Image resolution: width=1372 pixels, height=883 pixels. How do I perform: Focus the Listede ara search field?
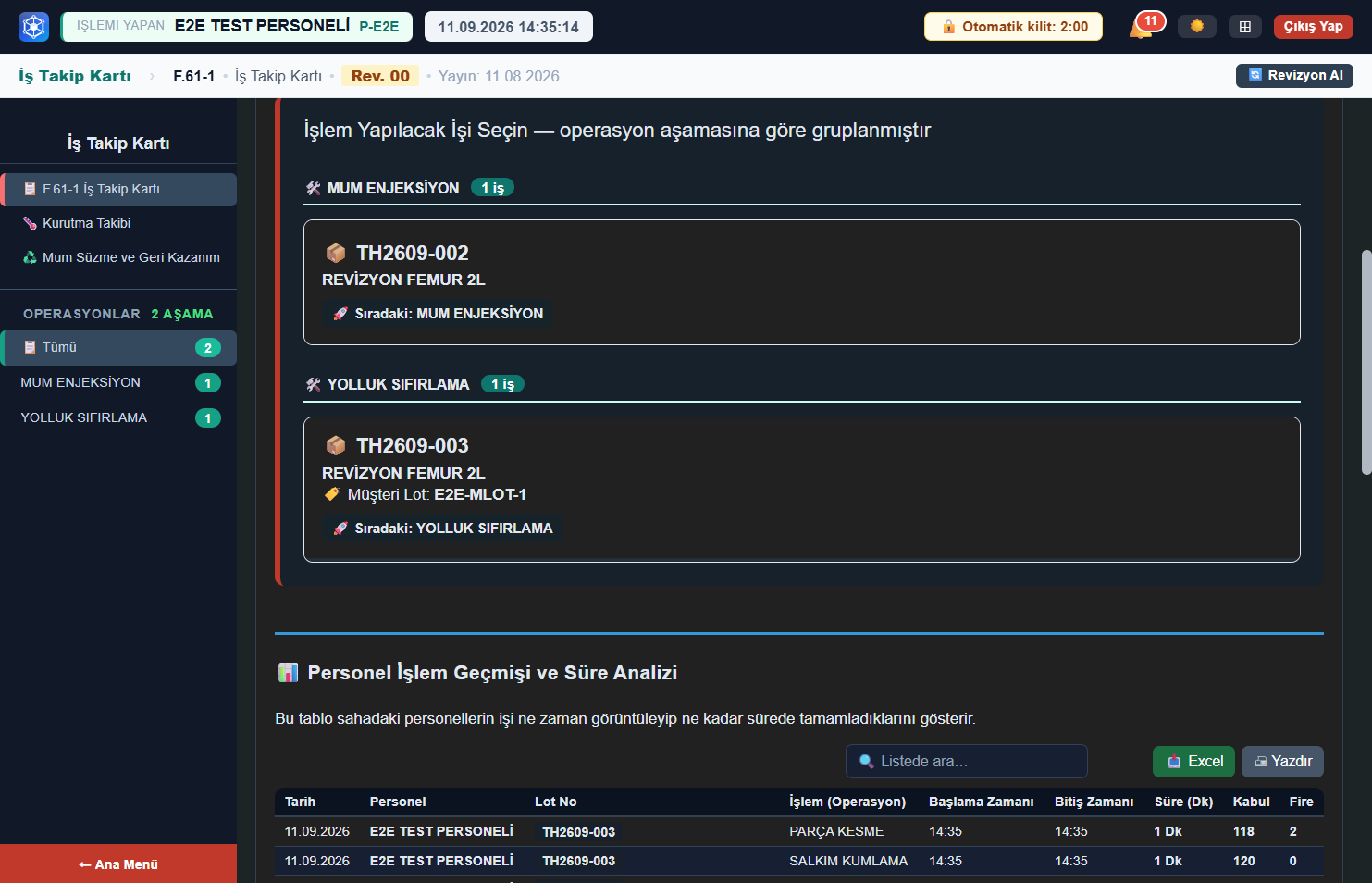(x=967, y=761)
